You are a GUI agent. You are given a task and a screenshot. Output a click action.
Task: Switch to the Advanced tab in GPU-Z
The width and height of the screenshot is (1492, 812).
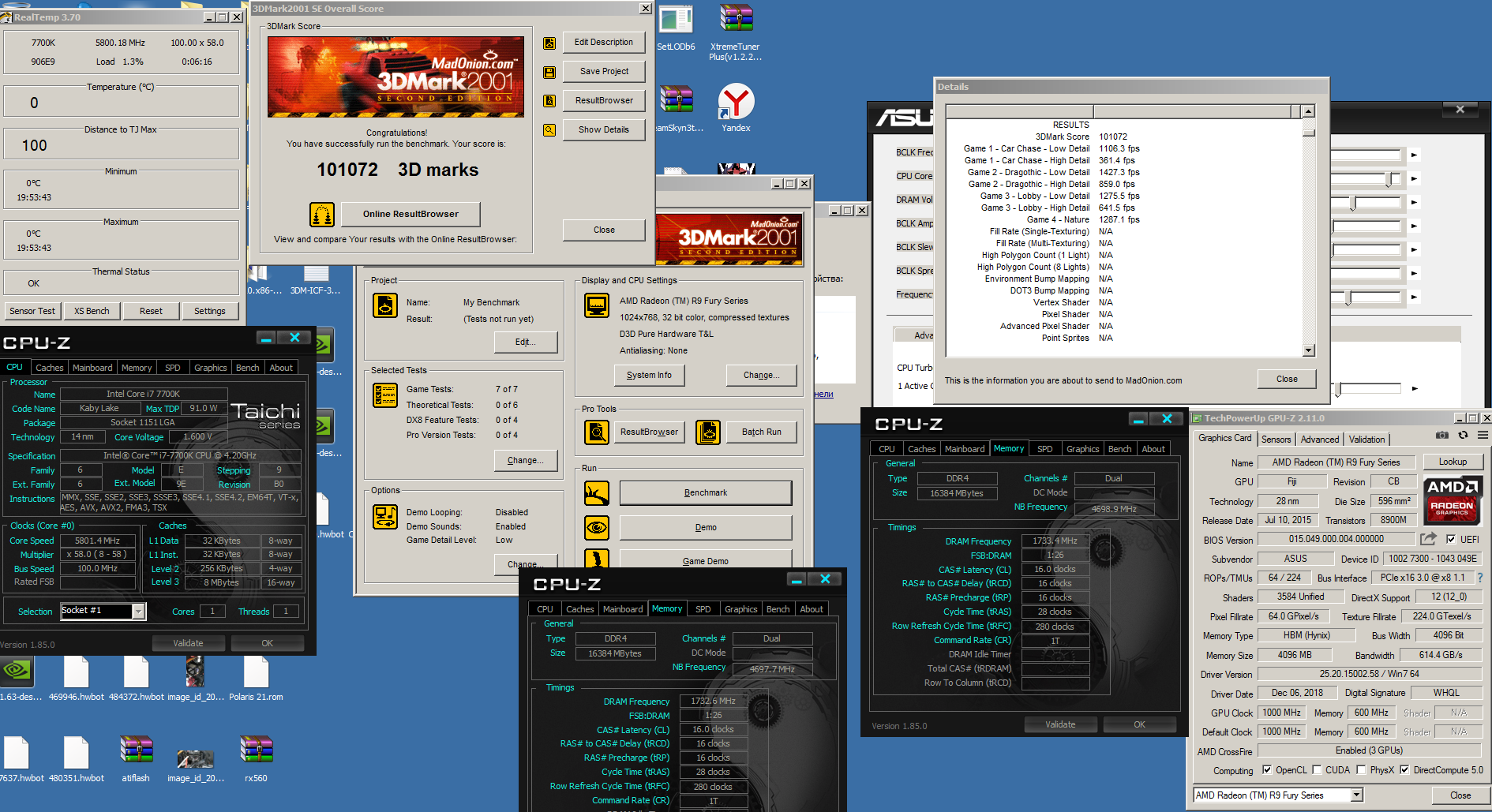click(x=1319, y=440)
